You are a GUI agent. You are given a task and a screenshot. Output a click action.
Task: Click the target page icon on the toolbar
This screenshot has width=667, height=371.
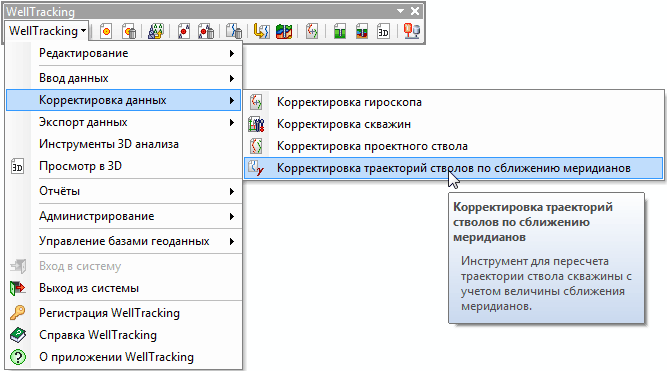click(x=105, y=31)
